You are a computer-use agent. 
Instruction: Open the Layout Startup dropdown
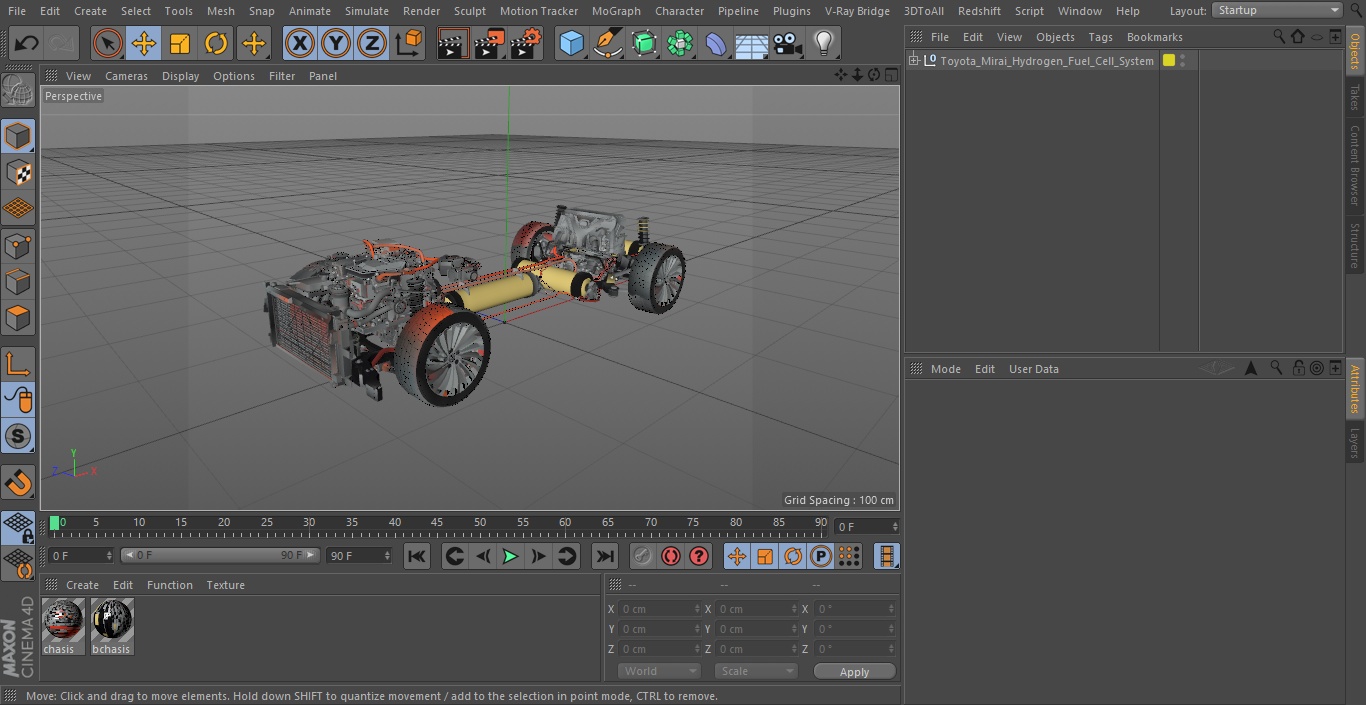[x=1277, y=10]
